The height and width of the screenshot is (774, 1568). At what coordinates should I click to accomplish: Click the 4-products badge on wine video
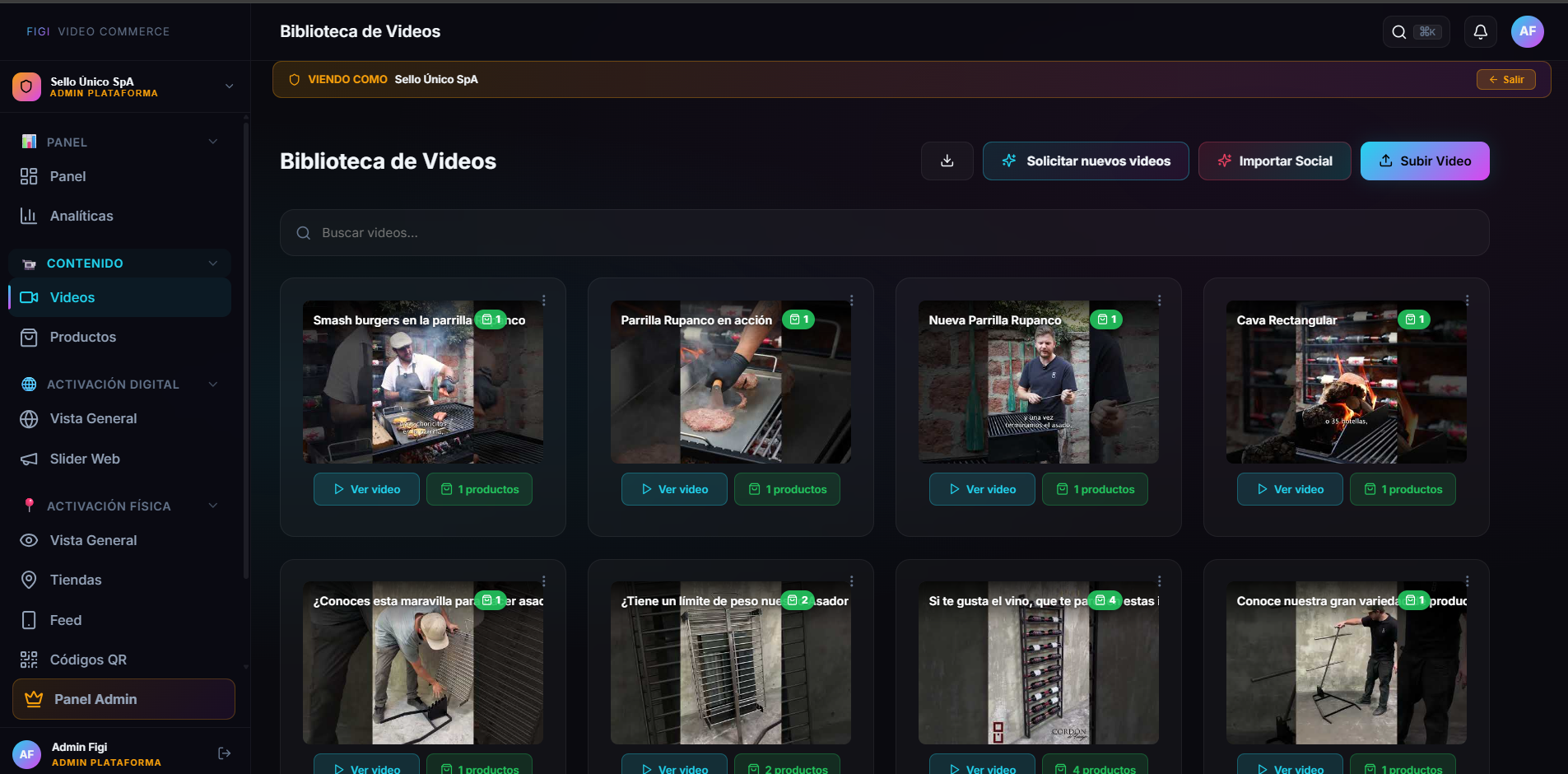click(1105, 600)
